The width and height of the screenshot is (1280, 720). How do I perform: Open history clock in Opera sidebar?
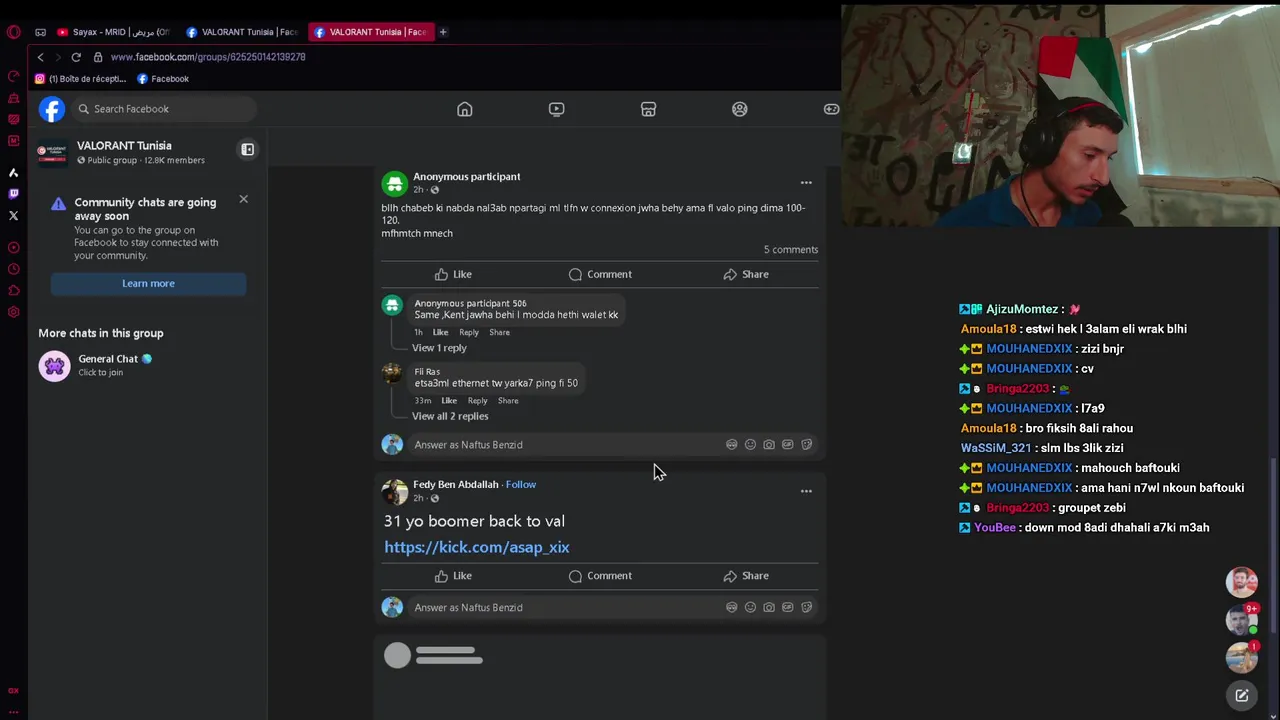13,269
